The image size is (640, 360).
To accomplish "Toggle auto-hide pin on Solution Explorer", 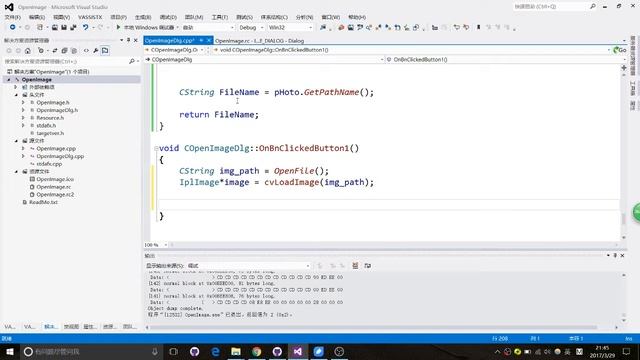I will pos(128,40).
